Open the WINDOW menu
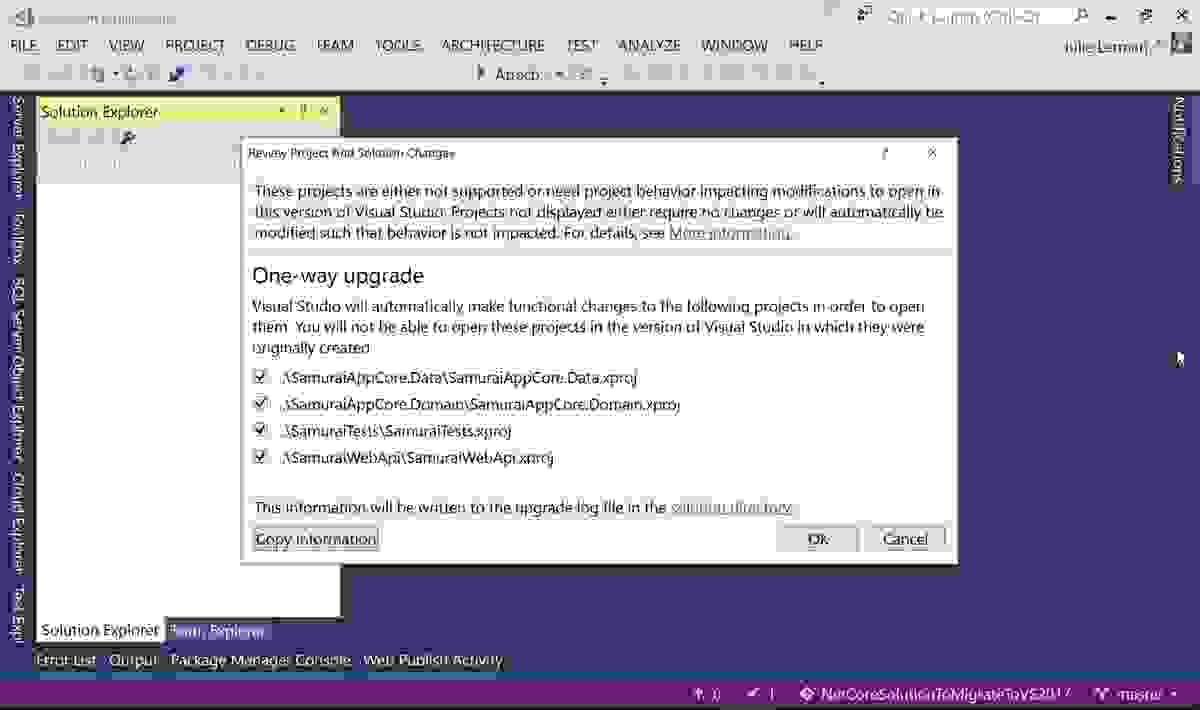Image resolution: width=1200 pixels, height=710 pixels. pyautogui.click(x=734, y=45)
